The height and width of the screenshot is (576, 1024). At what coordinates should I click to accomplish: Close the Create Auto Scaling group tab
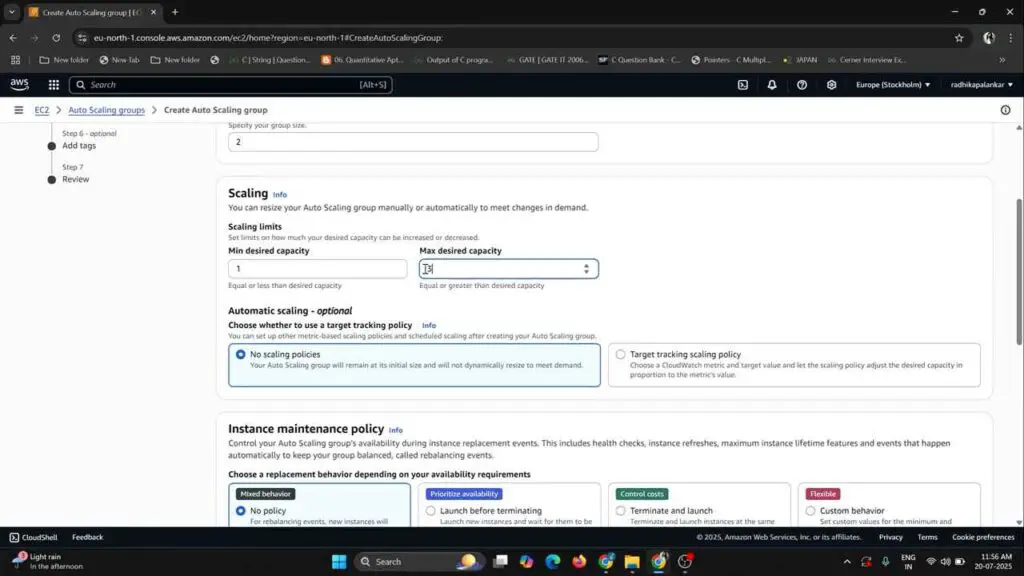click(153, 12)
